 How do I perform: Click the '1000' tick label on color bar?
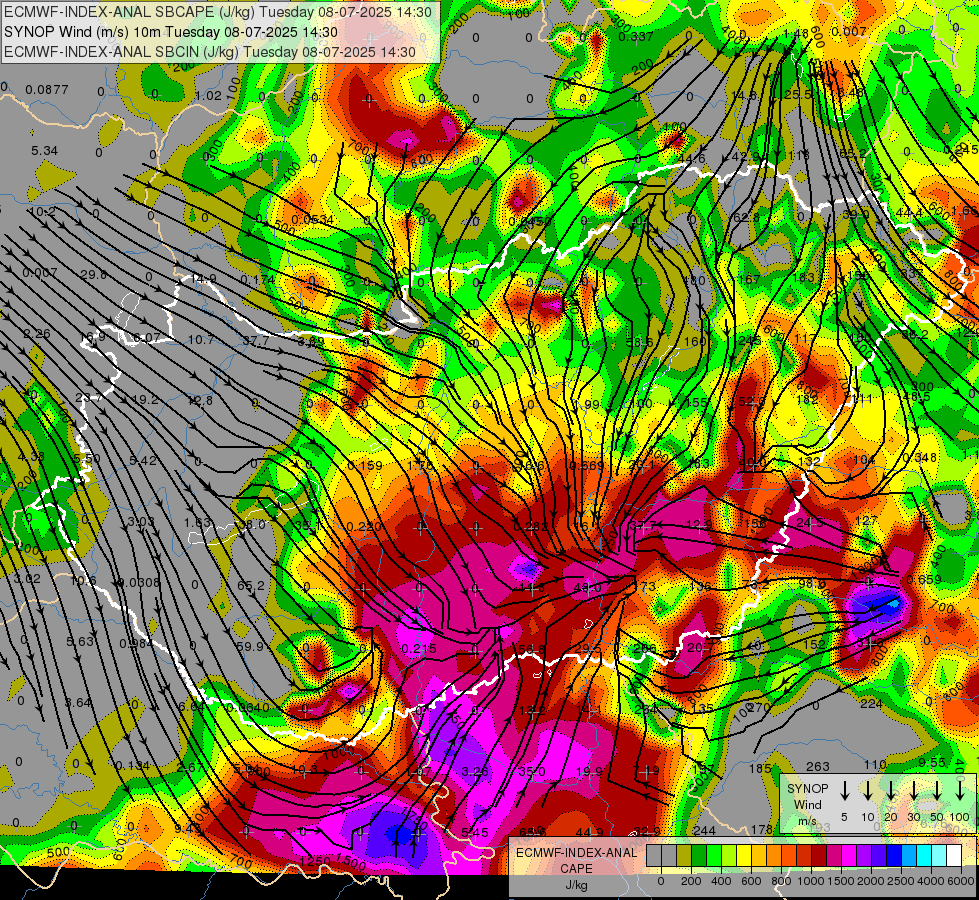pos(811,881)
